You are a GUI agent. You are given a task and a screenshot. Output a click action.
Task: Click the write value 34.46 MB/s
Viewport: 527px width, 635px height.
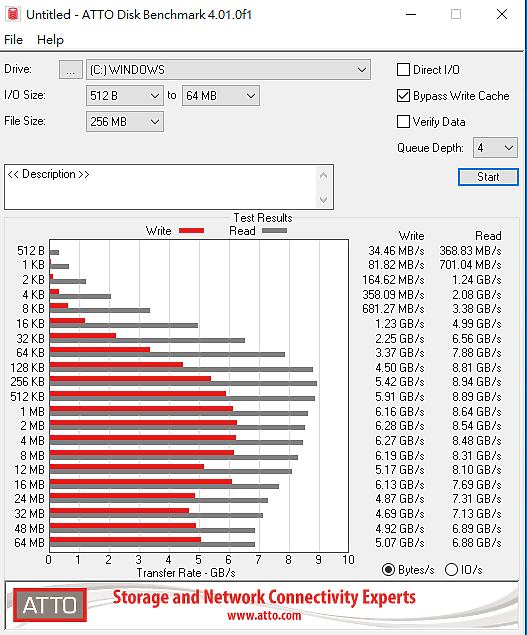[396, 251]
